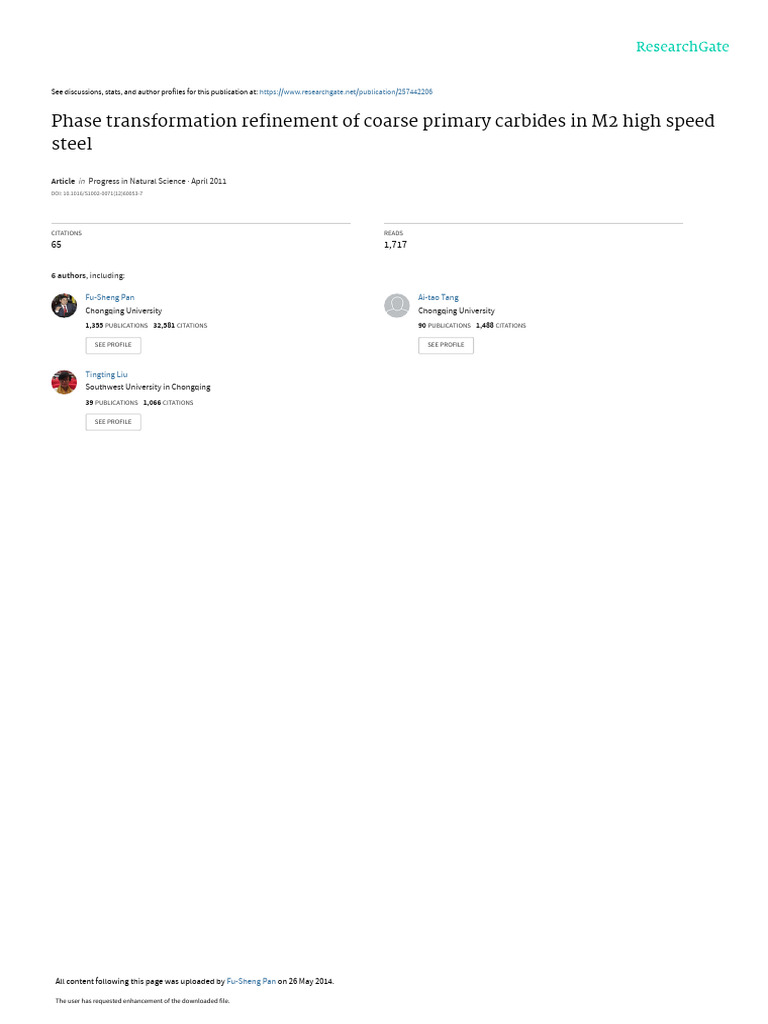Open the researchgate.net publication URL
The width and height of the screenshot is (768, 1024).
(345, 92)
